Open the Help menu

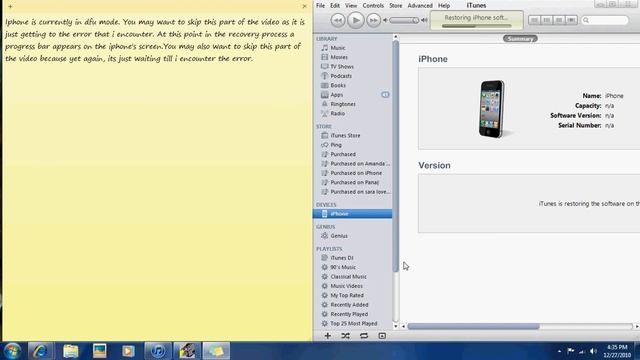point(444,5)
